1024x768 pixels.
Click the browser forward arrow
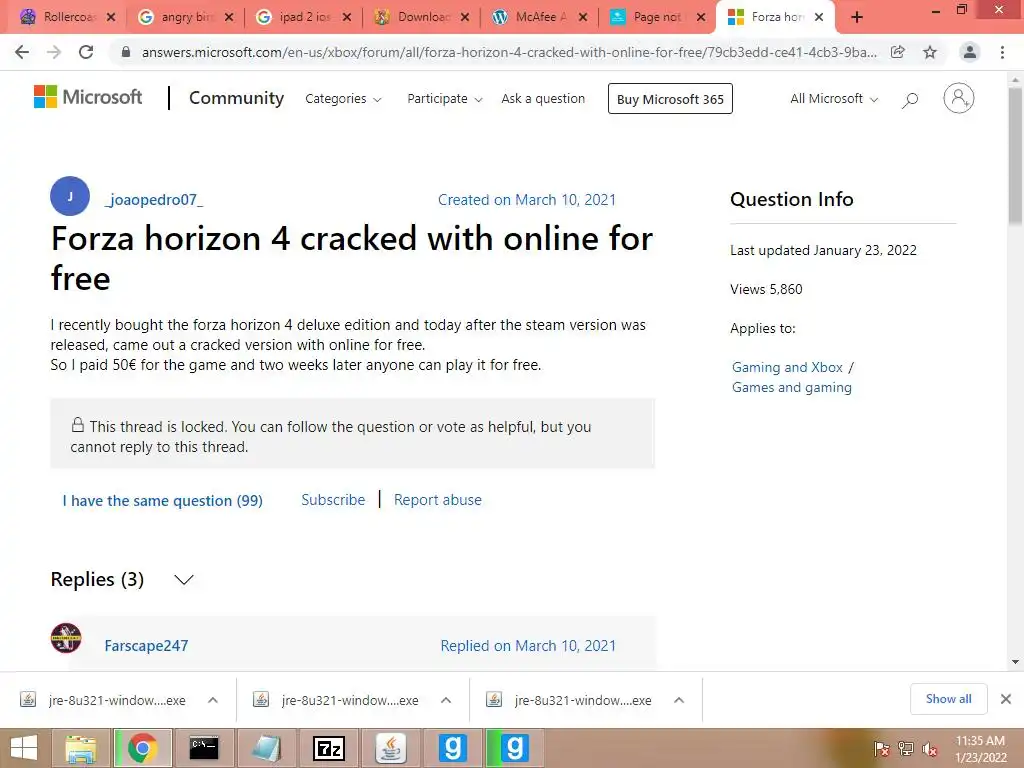pos(54,52)
